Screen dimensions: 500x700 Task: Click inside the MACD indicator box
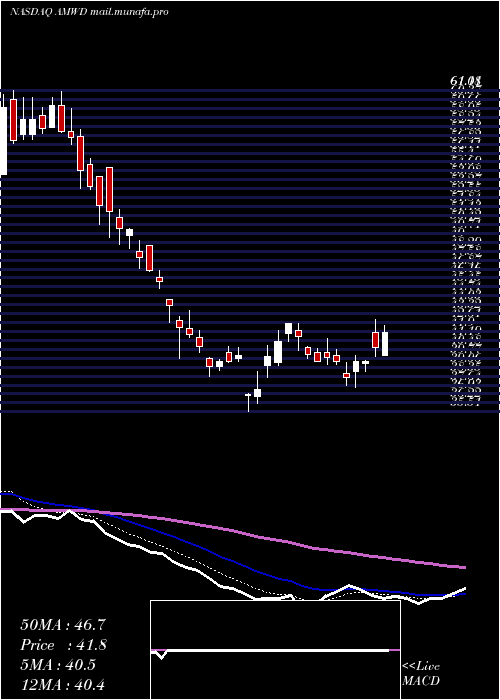[275, 650]
